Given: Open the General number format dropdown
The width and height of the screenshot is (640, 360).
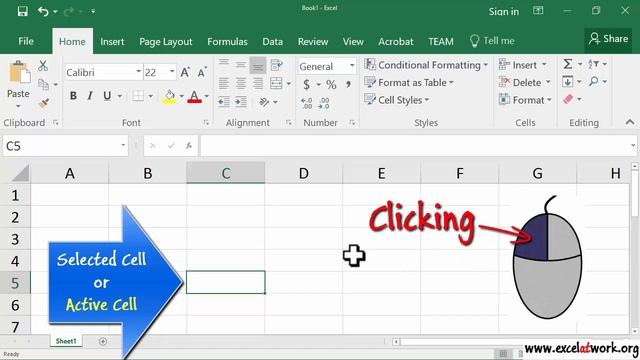Looking at the screenshot, I should (x=352, y=66).
